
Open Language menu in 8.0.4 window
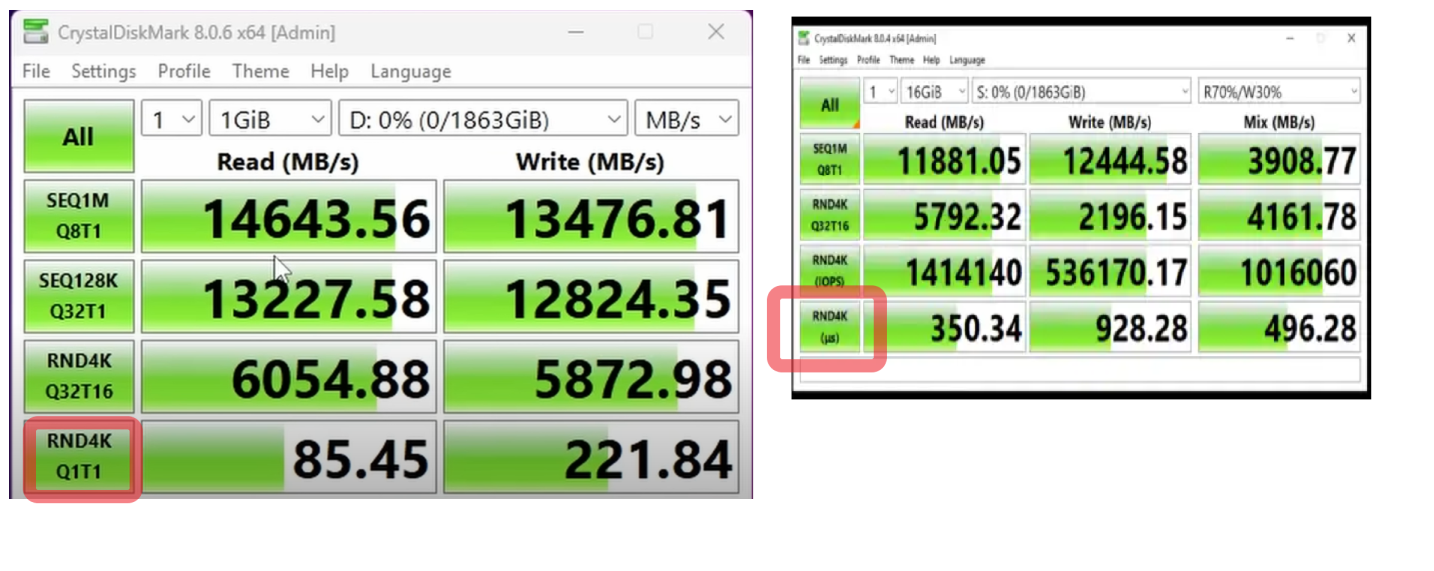(967, 60)
